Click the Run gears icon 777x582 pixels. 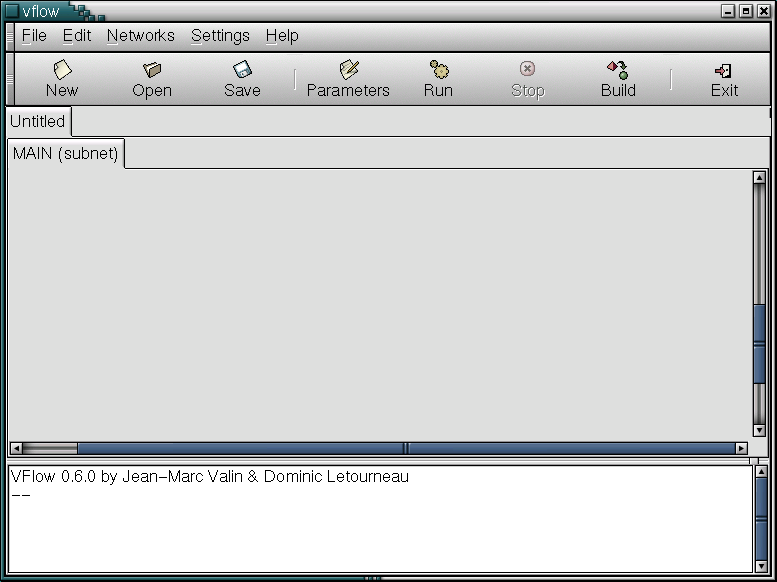[x=439, y=69]
